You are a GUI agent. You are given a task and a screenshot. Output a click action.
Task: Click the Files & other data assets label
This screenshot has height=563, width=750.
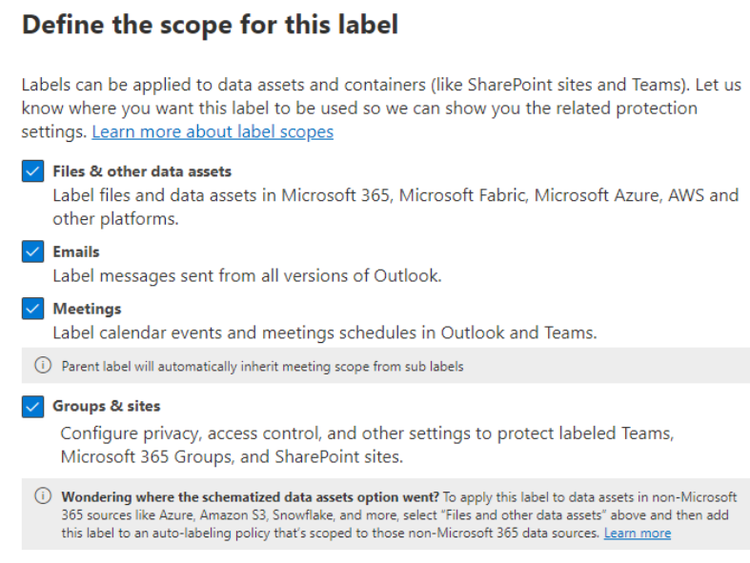click(x=142, y=172)
